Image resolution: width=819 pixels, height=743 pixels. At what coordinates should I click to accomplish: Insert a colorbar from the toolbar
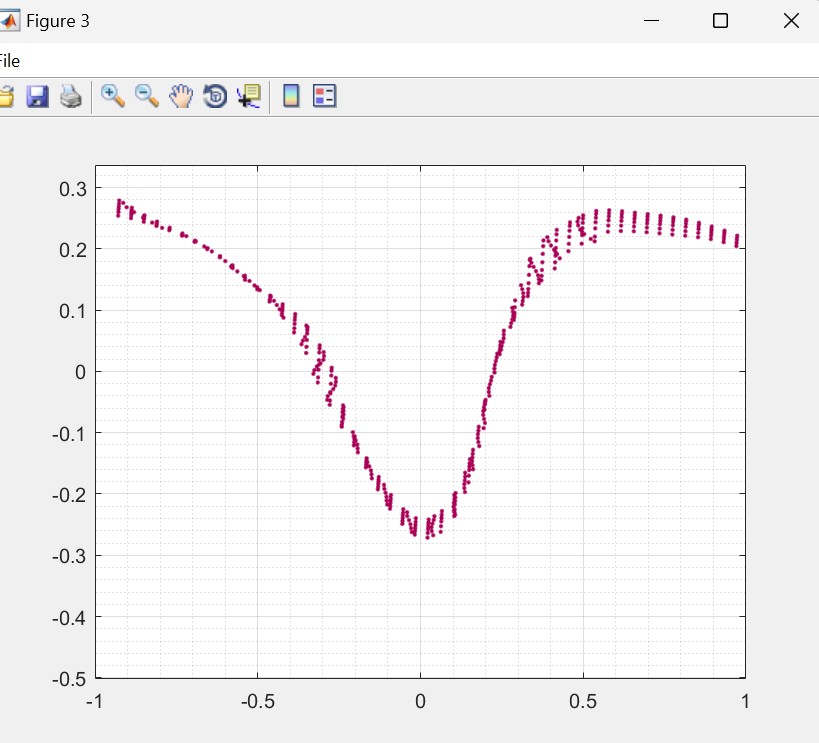click(x=291, y=96)
